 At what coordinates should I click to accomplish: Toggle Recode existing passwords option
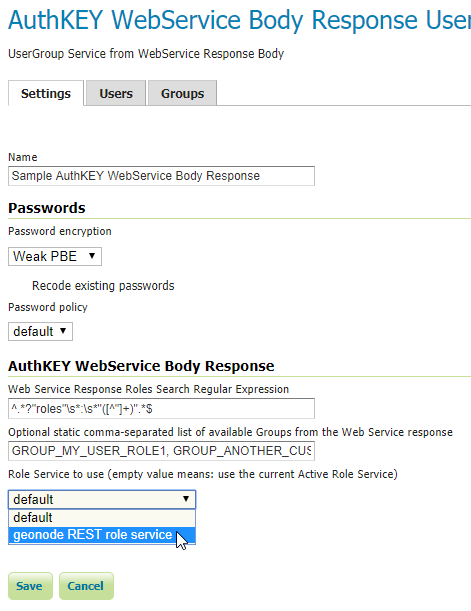tap(103, 286)
